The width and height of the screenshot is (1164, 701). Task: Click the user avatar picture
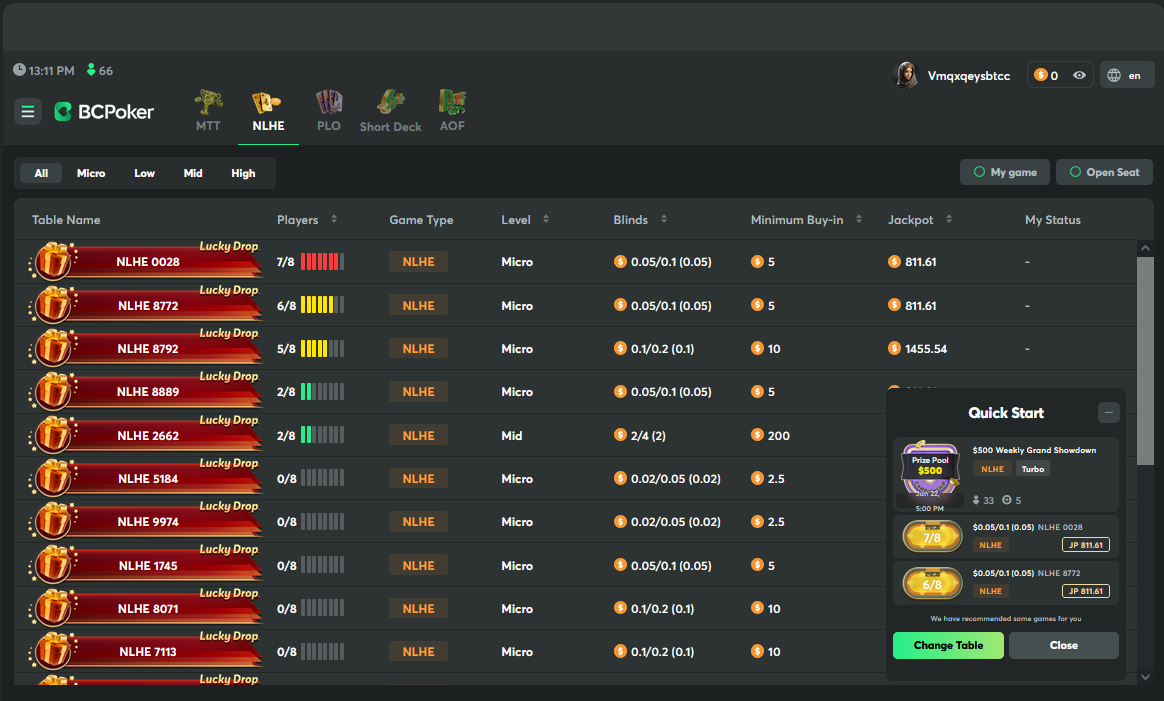pyautogui.click(x=906, y=75)
